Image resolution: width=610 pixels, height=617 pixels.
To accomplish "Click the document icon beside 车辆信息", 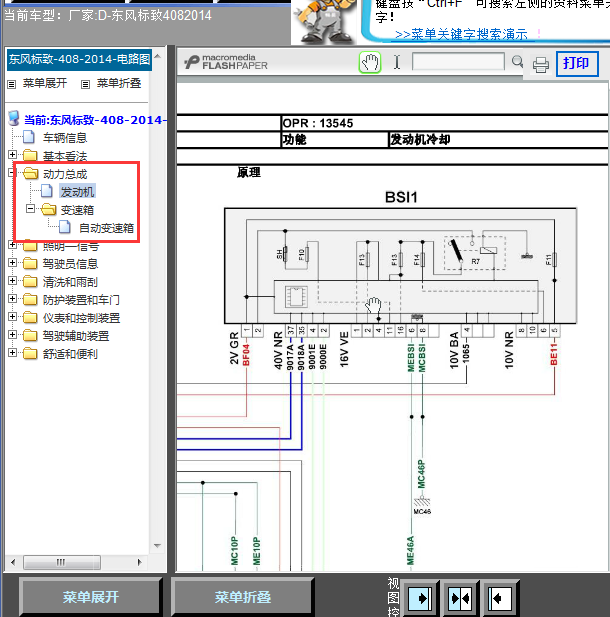I will pyautogui.click(x=29, y=137).
